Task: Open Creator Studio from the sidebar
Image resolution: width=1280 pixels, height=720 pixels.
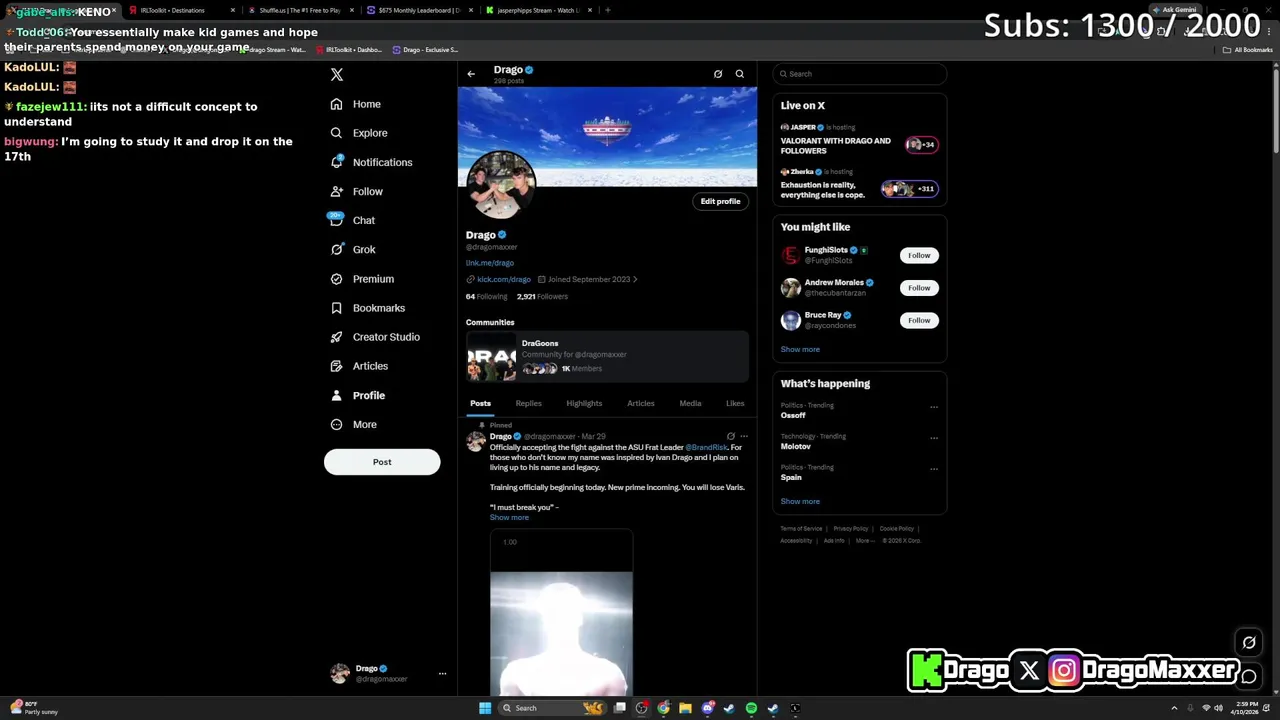Action: coord(375,337)
